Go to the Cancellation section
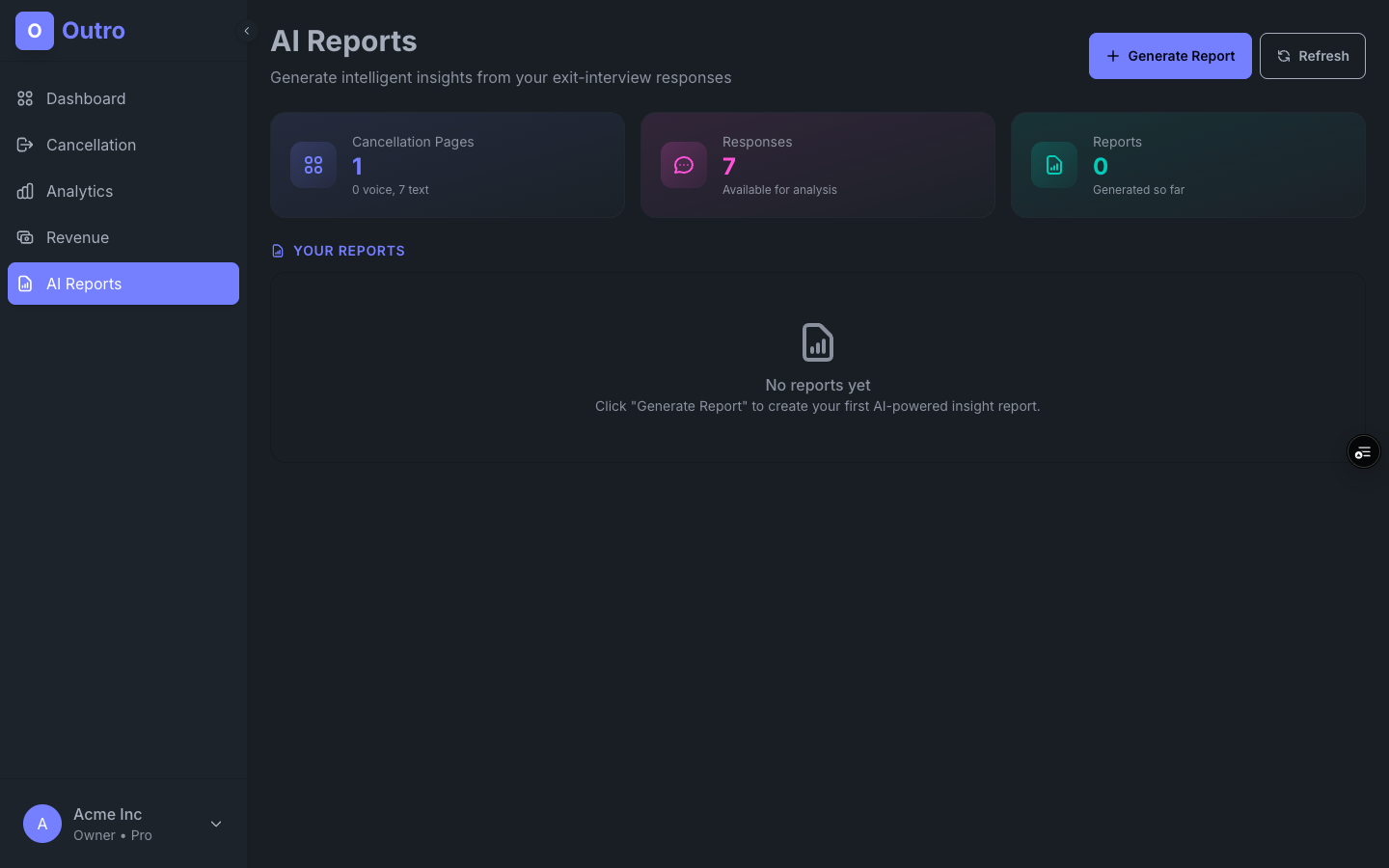Screen dimensions: 1389x868 click(123, 145)
